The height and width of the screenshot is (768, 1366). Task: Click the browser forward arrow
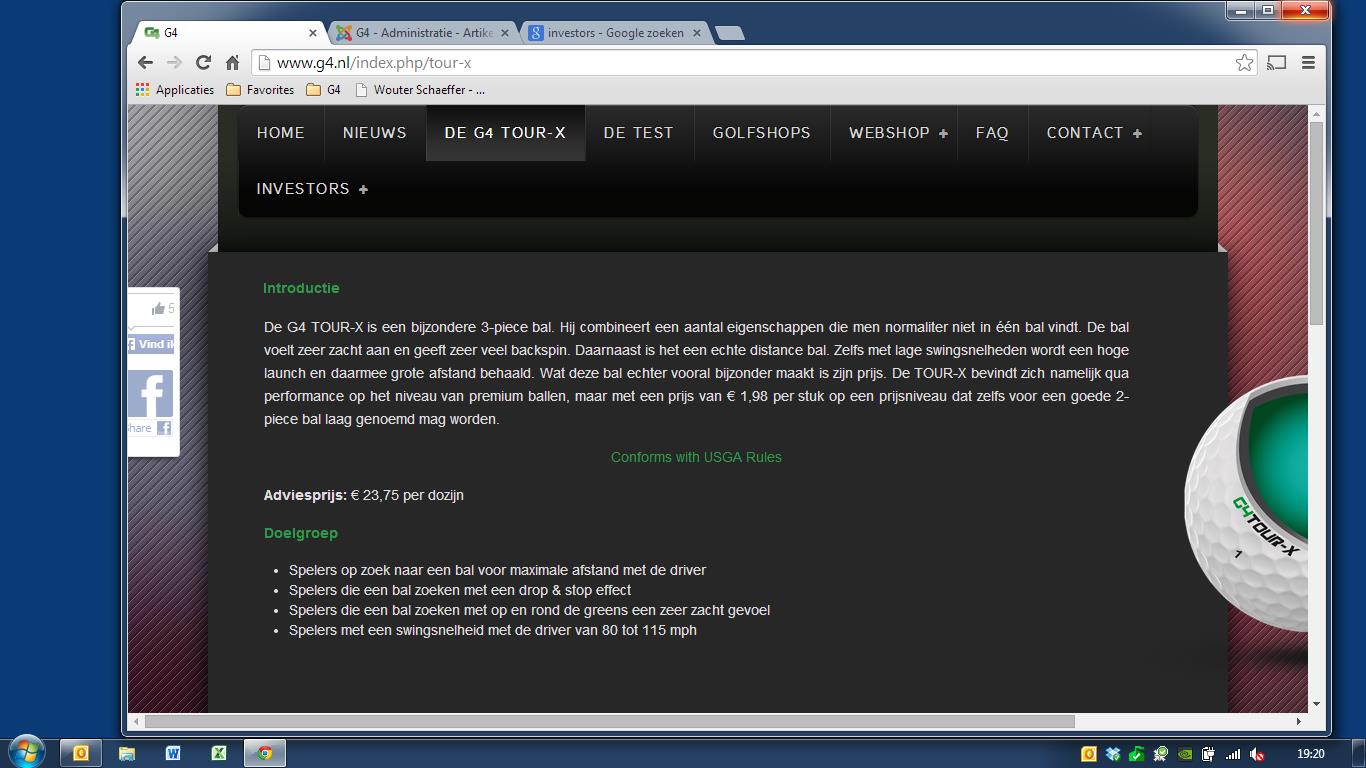point(174,62)
